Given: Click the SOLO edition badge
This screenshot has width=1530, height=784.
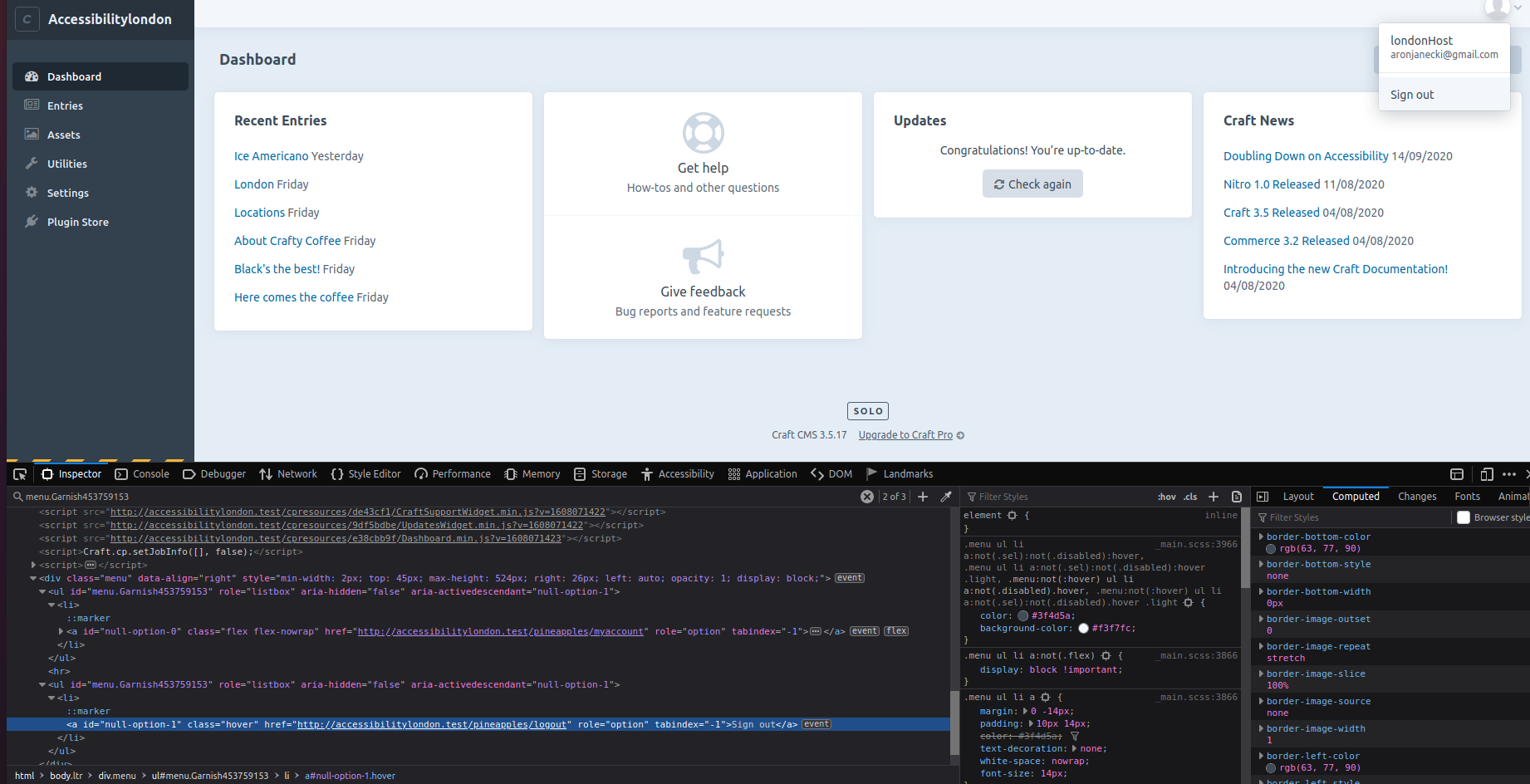Looking at the screenshot, I should pyautogui.click(x=868, y=411).
